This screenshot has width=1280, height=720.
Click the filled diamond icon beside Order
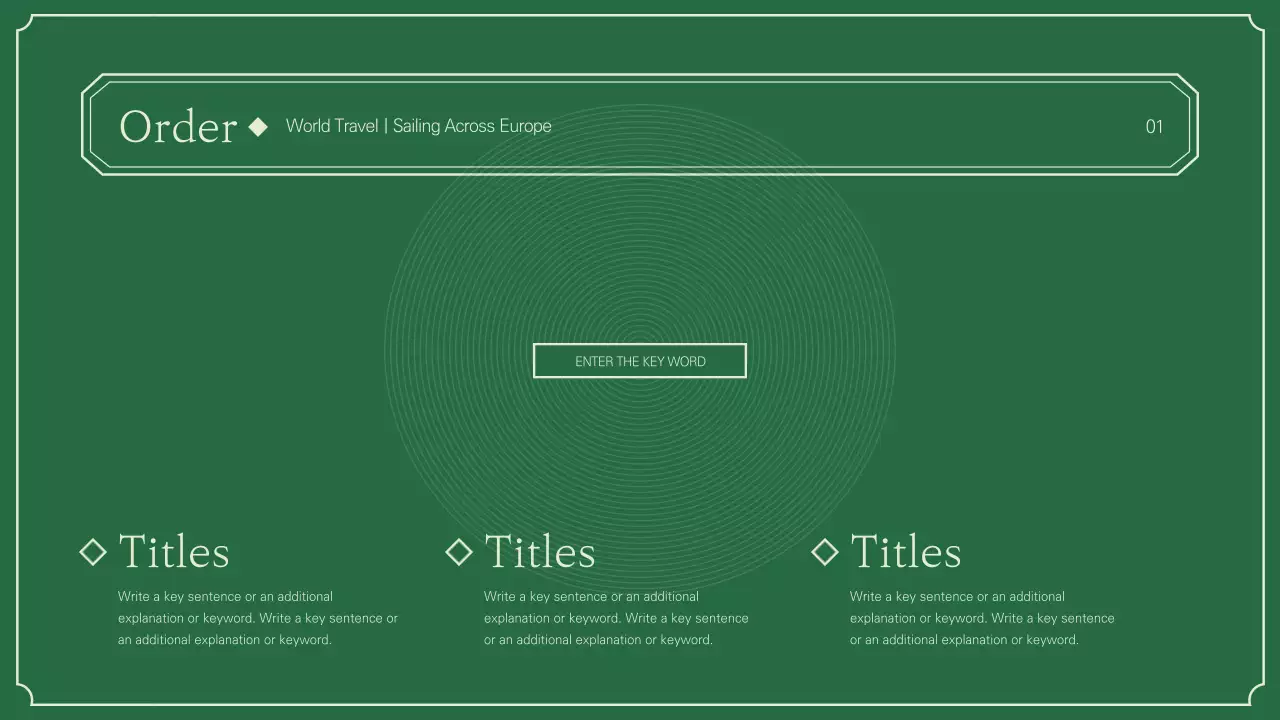point(258,126)
